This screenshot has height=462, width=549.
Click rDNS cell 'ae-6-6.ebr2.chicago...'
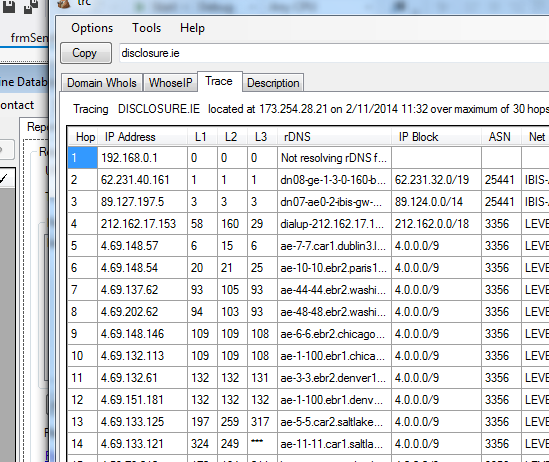tap(334, 334)
